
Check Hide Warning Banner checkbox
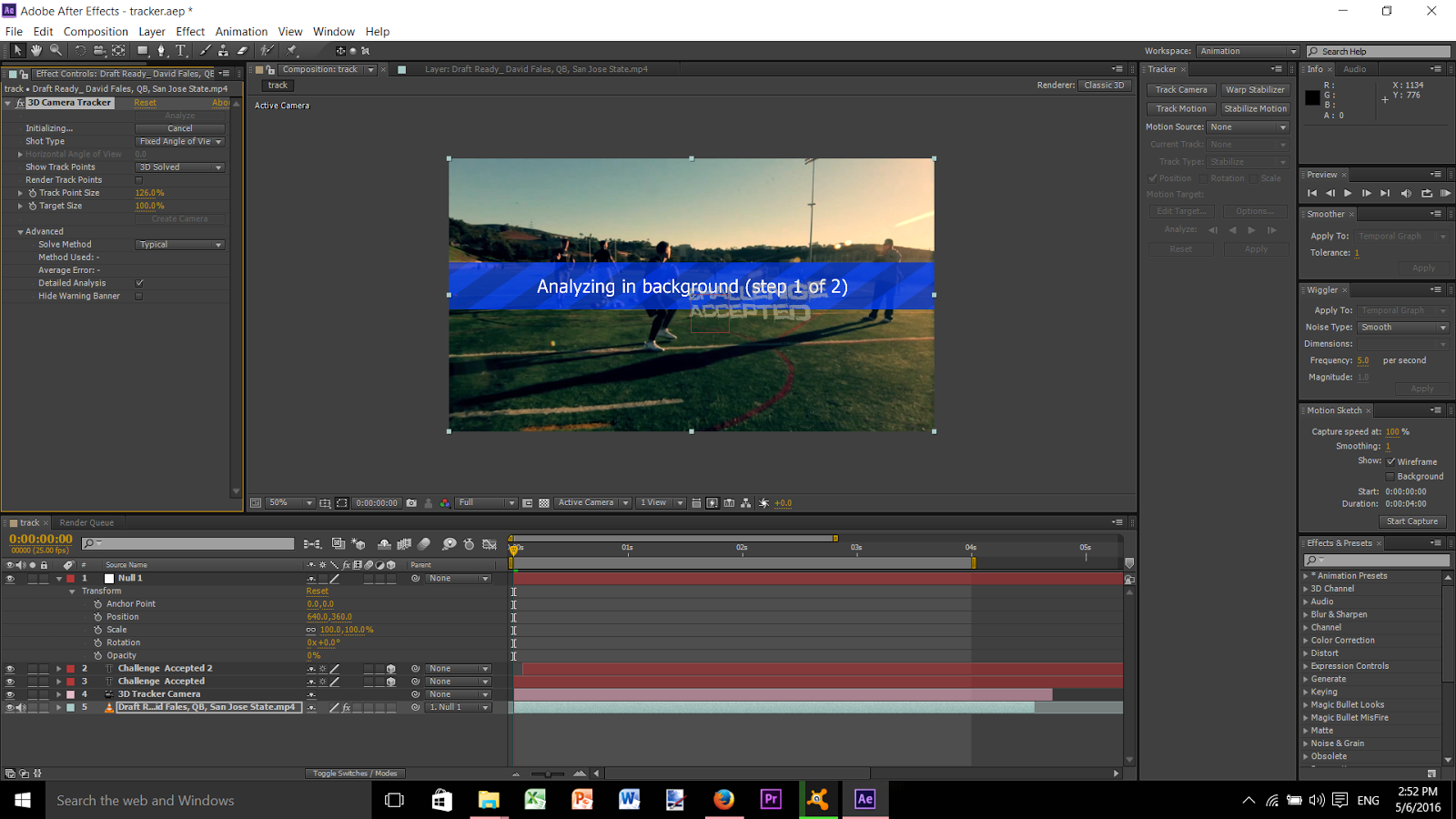click(x=139, y=296)
